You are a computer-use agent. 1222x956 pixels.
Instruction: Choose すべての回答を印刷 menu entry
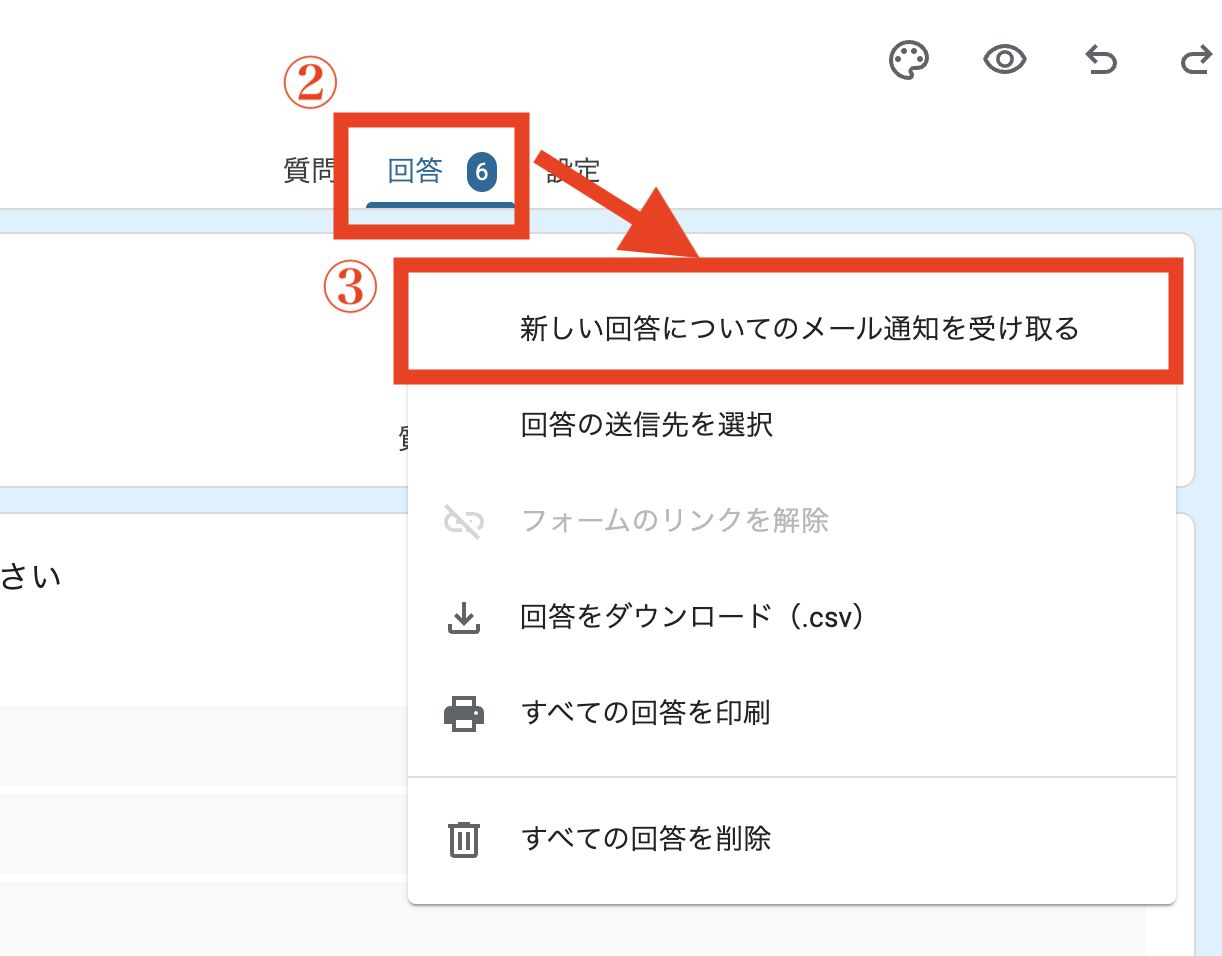coord(645,713)
